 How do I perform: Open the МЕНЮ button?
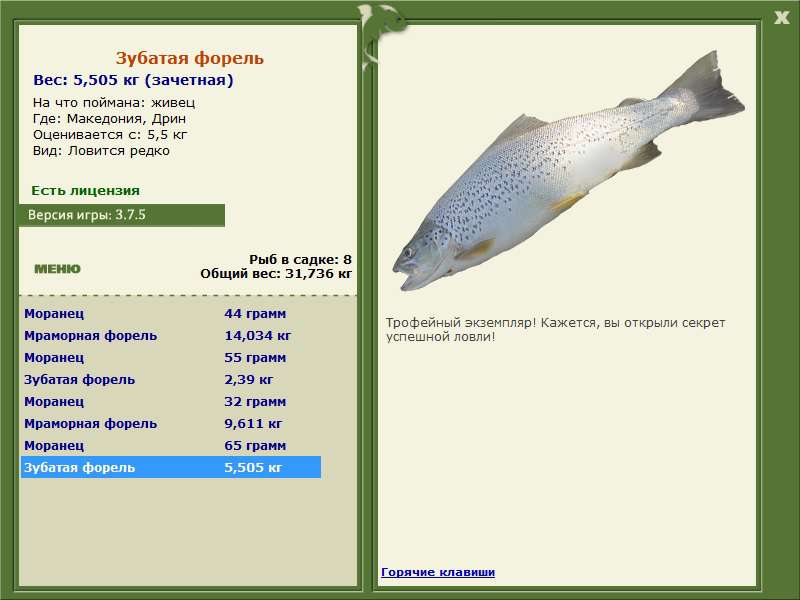pyautogui.click(x=57, y=269)
